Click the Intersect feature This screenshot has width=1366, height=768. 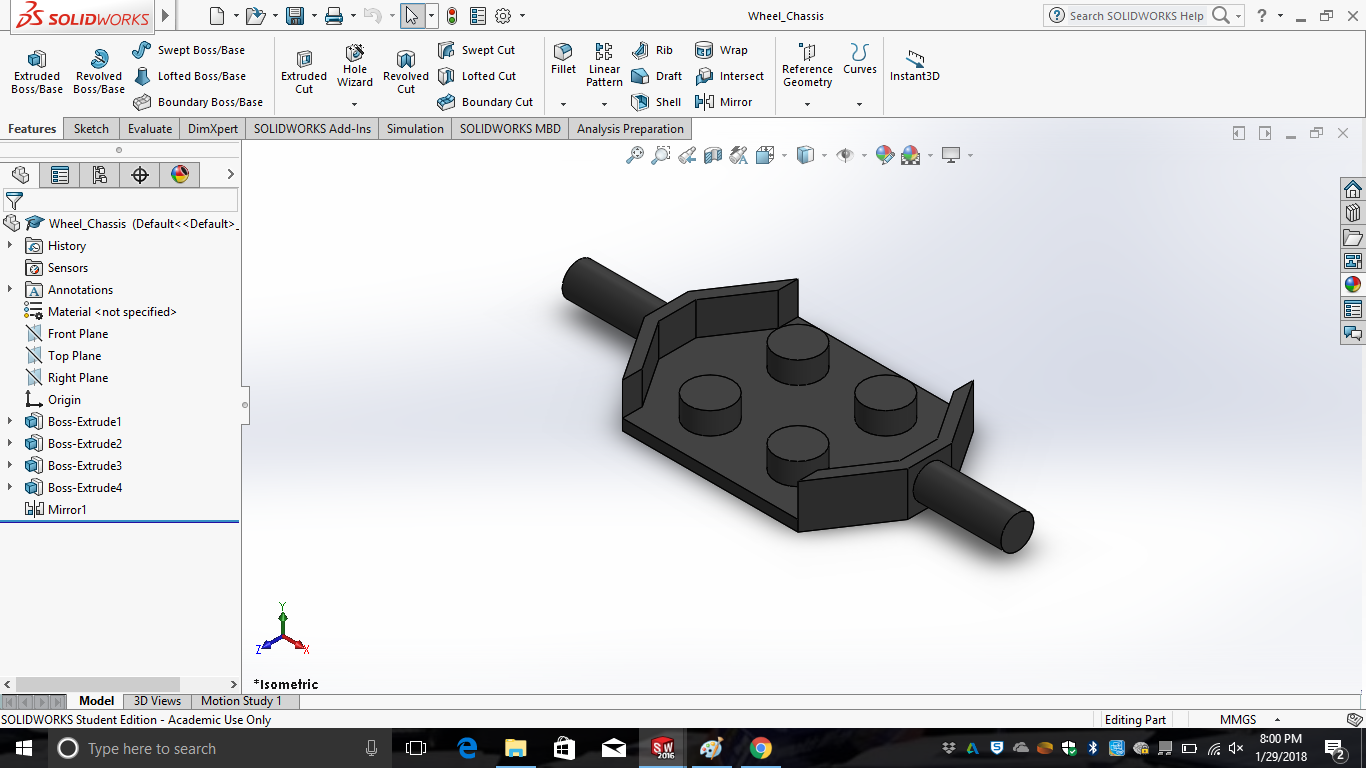coord(729,76)
